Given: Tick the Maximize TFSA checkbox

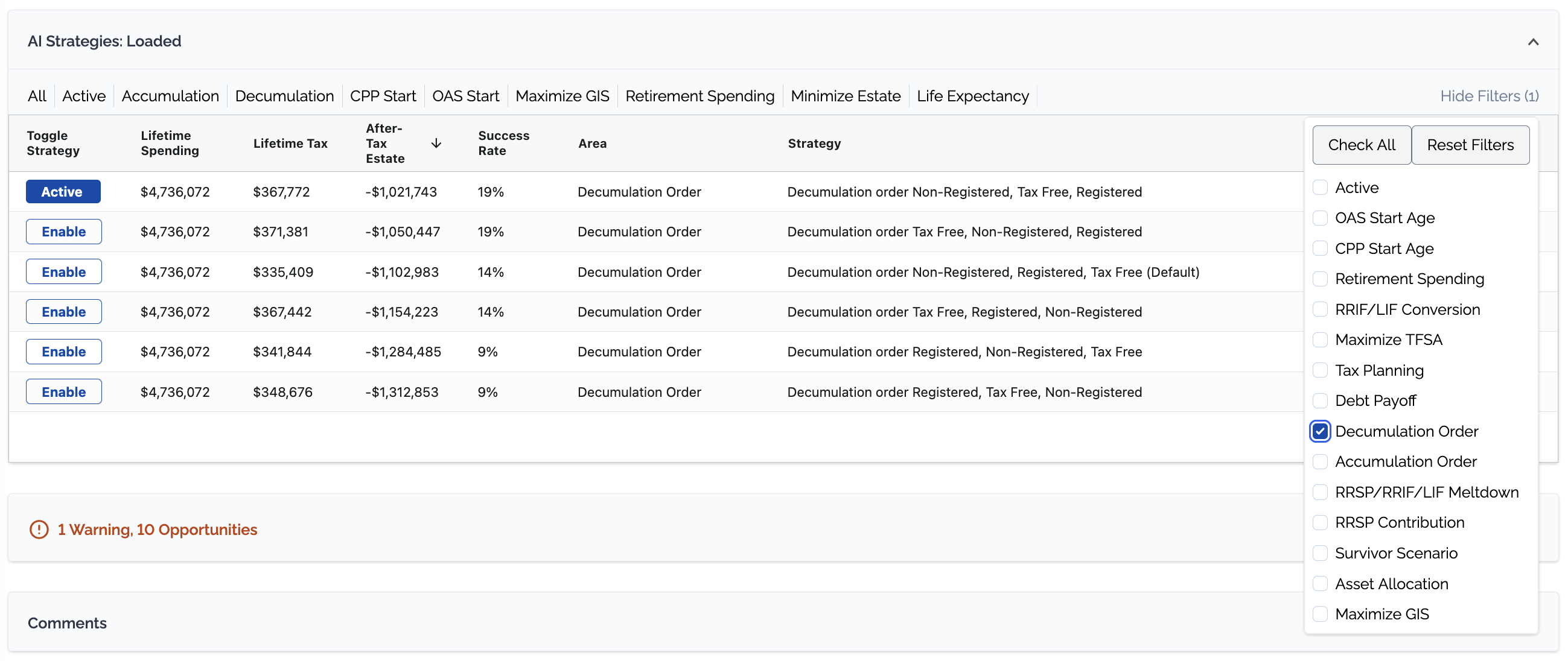Looking at the screenshot, I should (x=1320, y=340).
